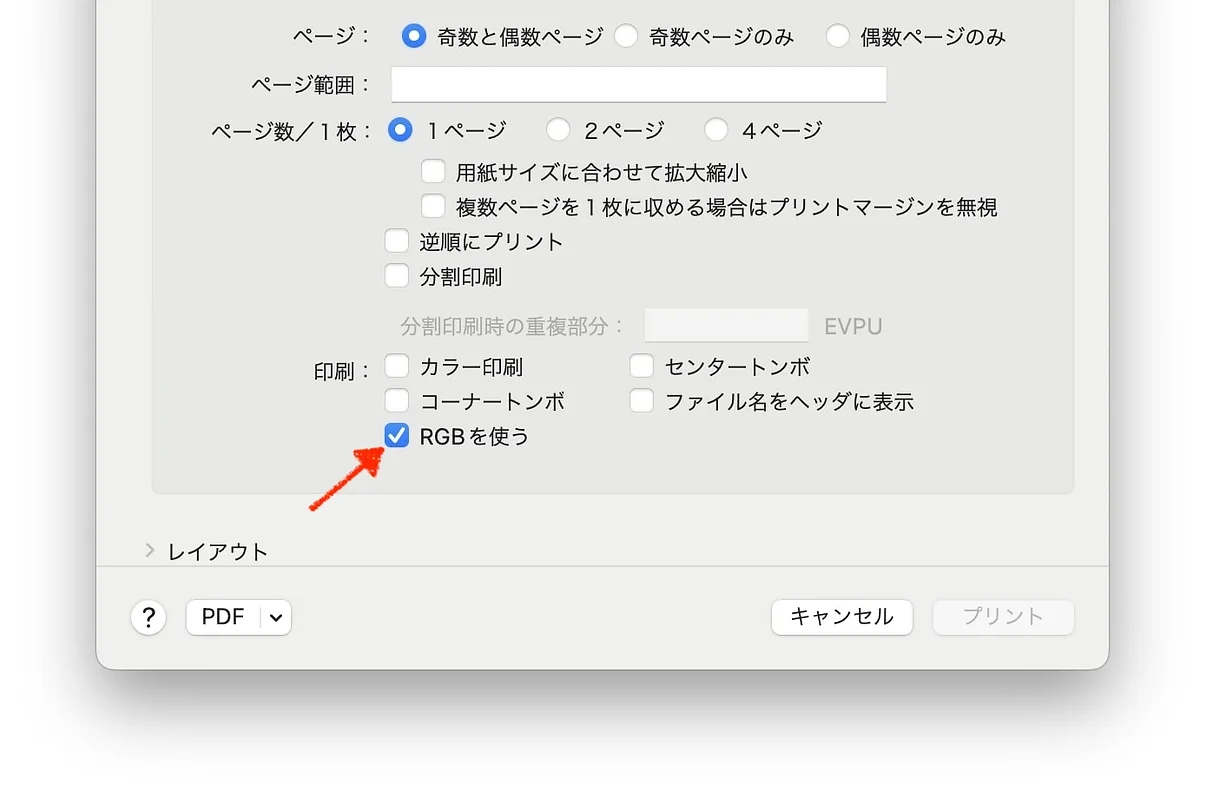Viewport: 1206px width, 798px height.
Task: Select 2ページ per sheet
Action: [558, 130]
